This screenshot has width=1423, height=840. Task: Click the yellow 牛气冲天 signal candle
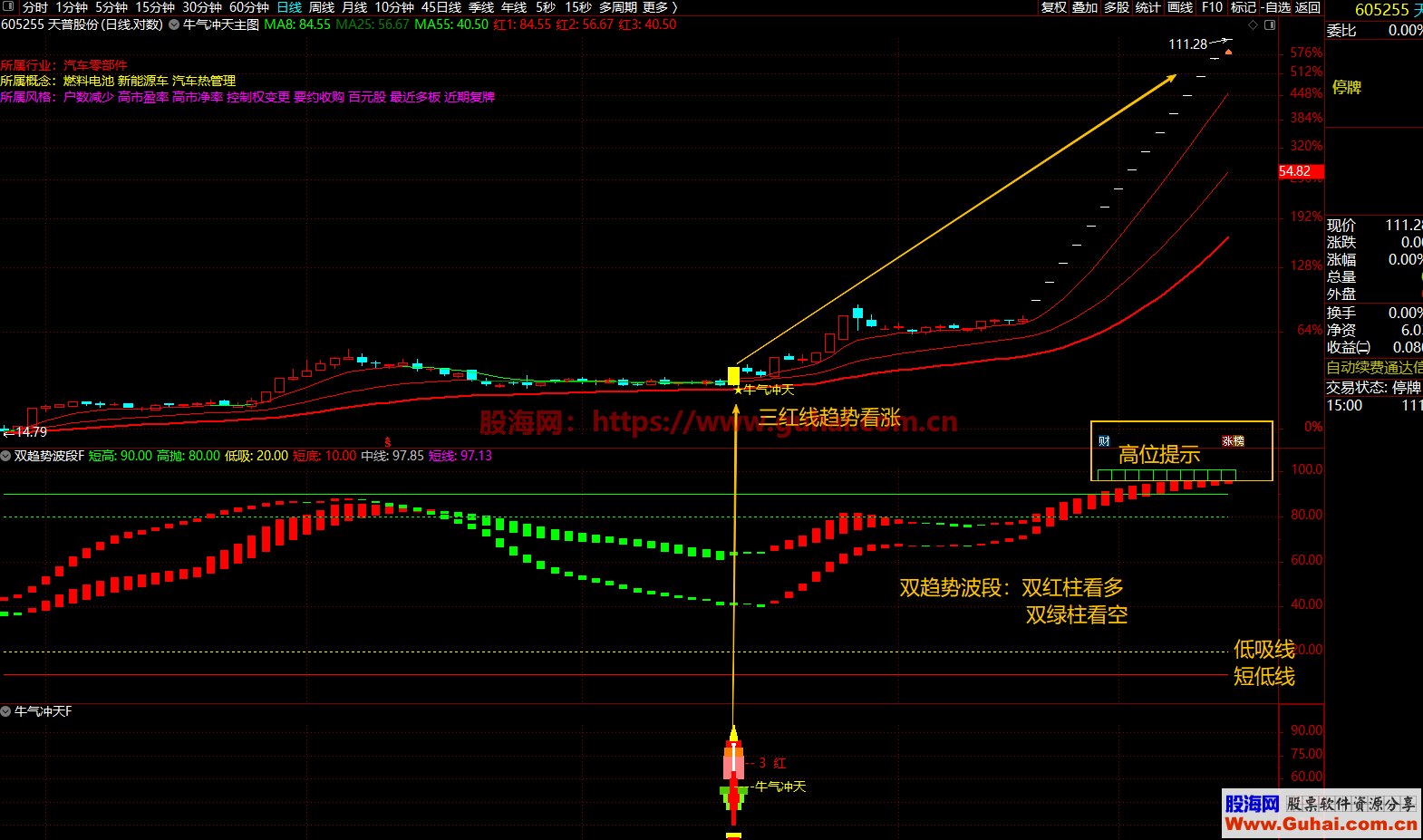(x=733, y=375)
